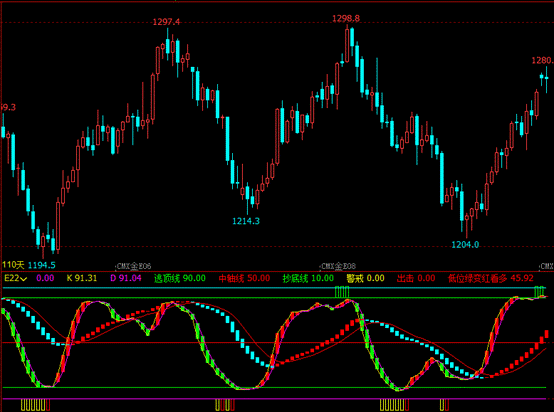The height and width of the screenshot is (412, 554).
Task: Select the 1297.4 high price label
Action: pos(166,22)
